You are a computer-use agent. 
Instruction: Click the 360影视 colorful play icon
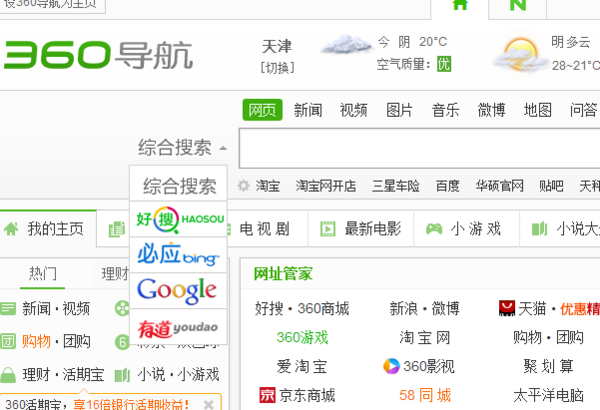391,366
